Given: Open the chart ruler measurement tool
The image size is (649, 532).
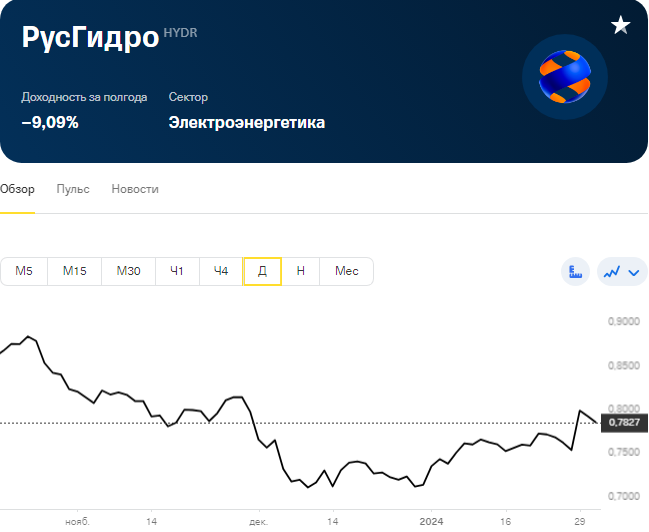Looking at the screenshot, I should point(575,272).
